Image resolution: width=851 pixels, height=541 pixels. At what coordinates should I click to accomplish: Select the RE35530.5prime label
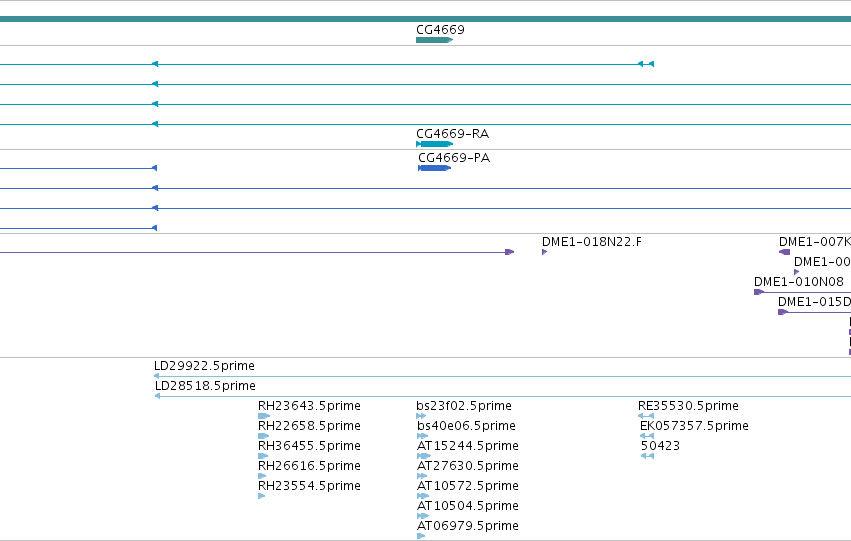688,406
